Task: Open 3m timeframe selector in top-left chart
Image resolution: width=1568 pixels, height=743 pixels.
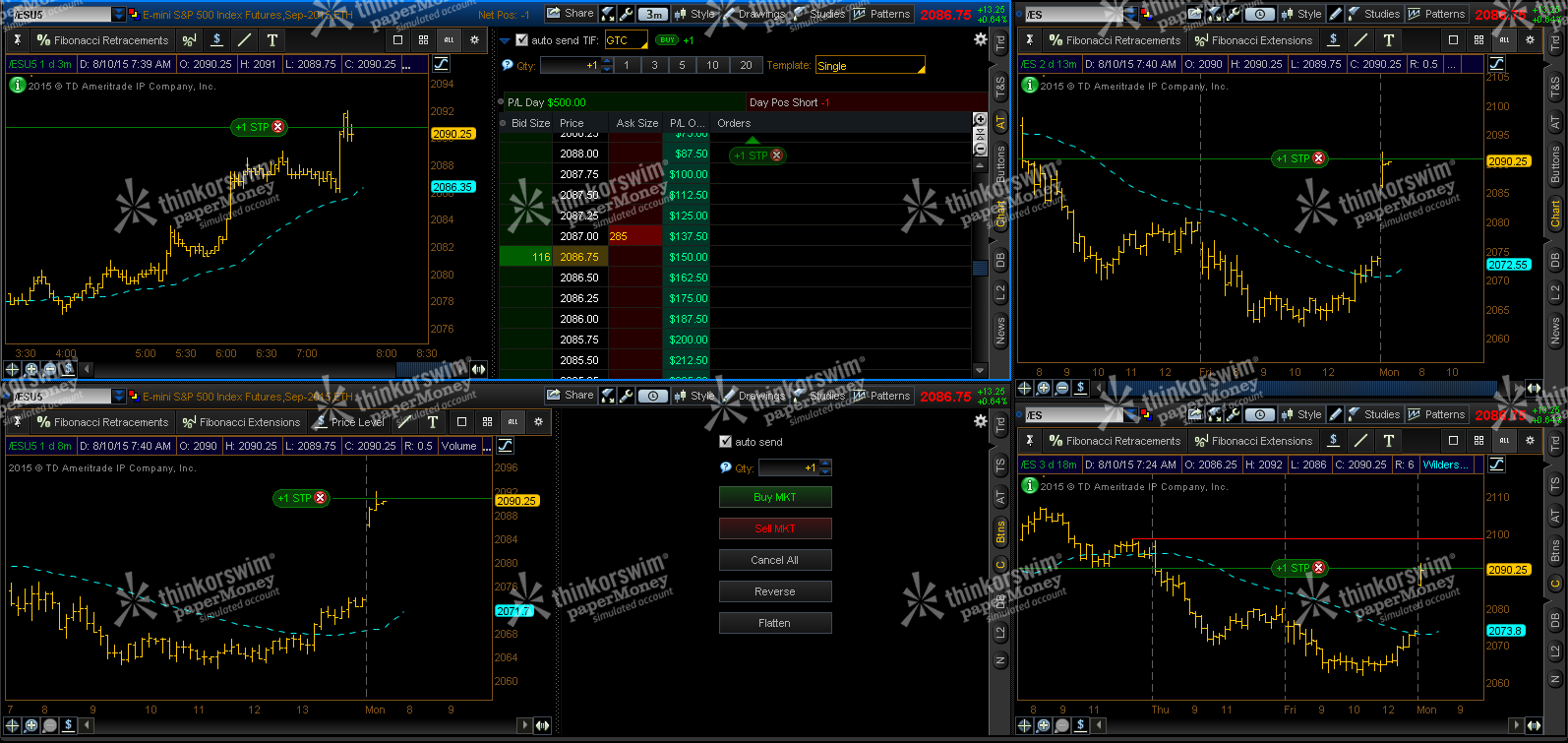Action: pyautogui.click(x=653, y=14)
